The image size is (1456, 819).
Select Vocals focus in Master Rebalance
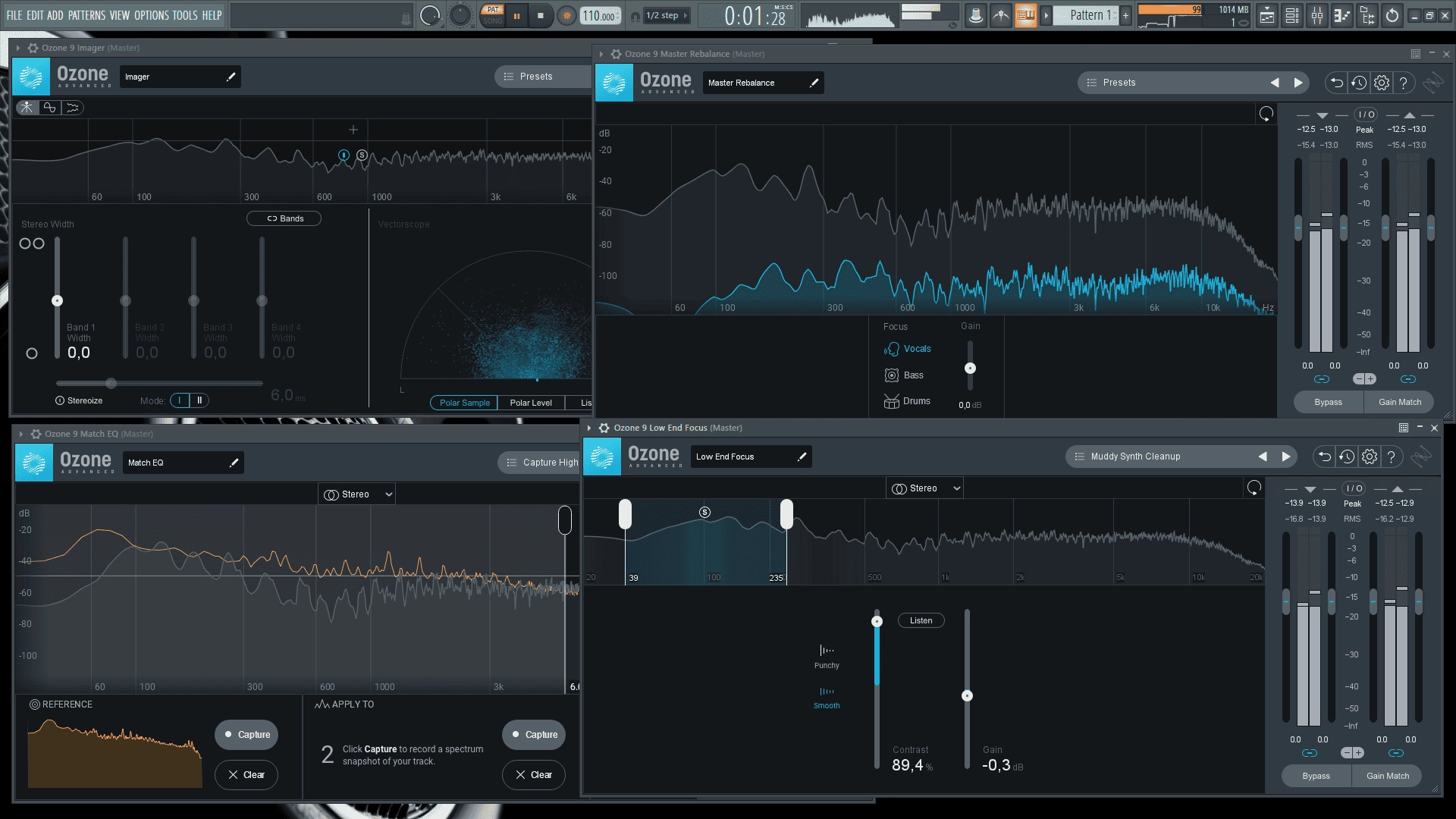click(x=908, y=349)
